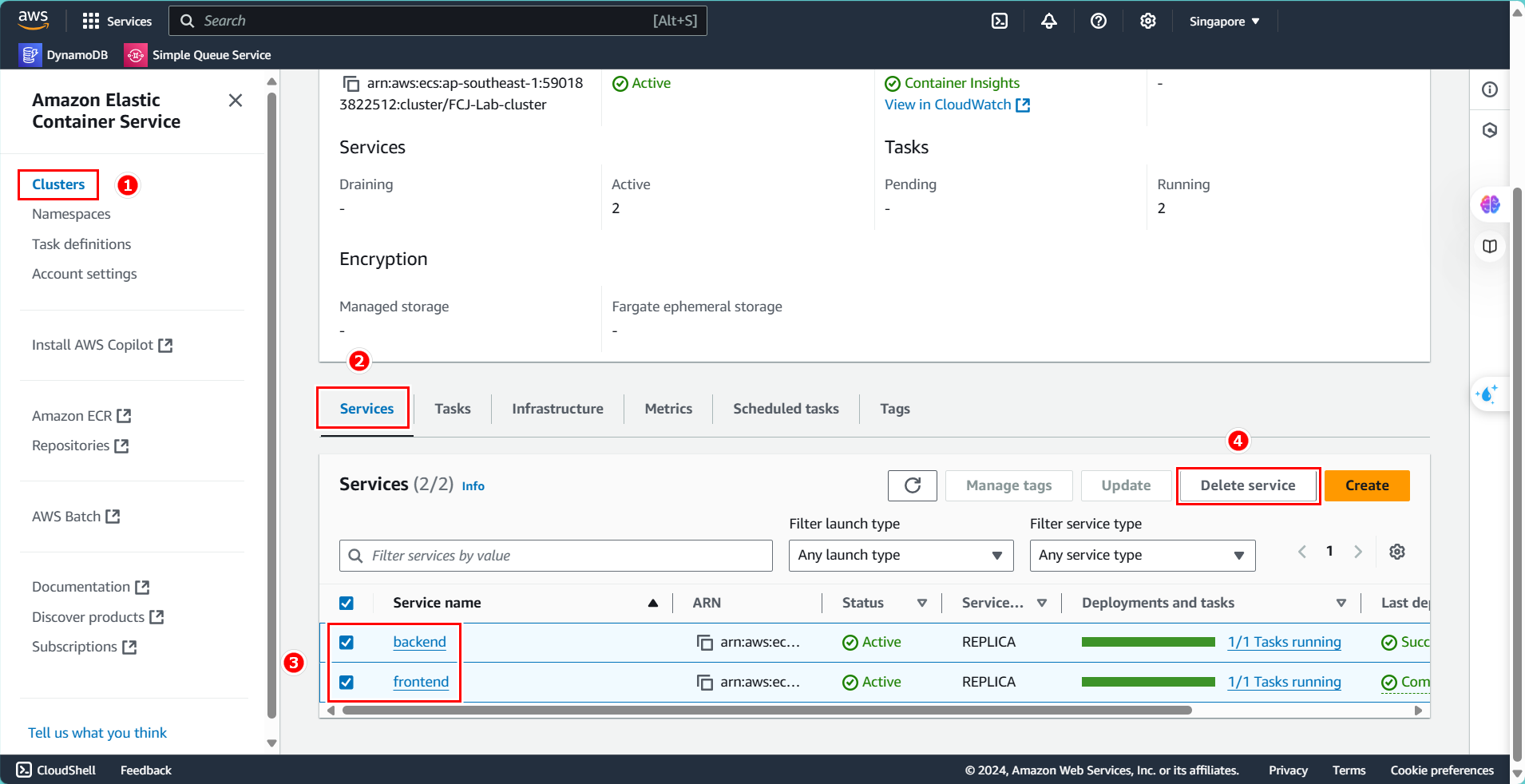Click the Update button

coord(1126,485)
